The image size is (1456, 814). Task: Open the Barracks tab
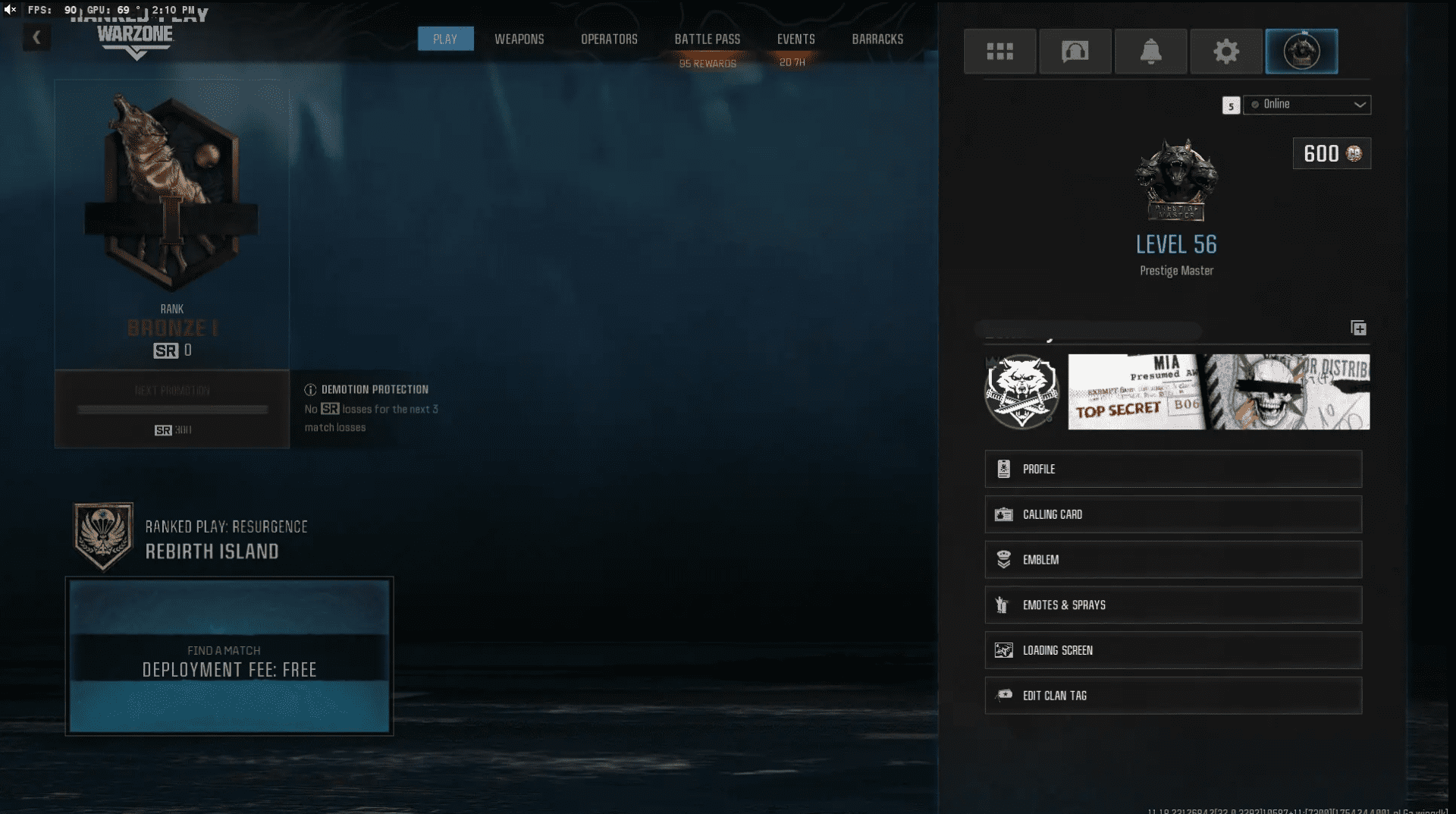pyautogui.click(x=877, y=39)
